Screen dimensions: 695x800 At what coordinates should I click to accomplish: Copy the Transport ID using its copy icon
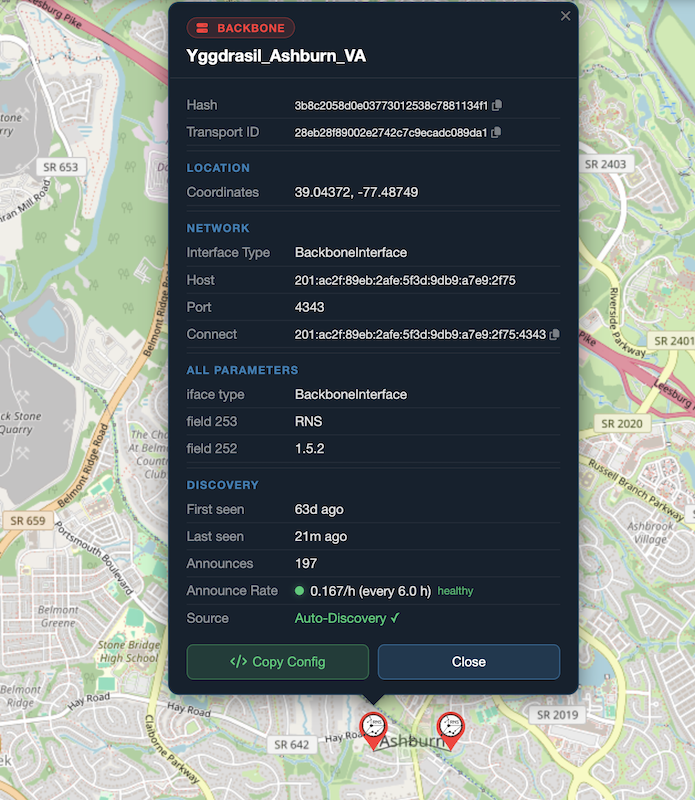coord(496,132)
